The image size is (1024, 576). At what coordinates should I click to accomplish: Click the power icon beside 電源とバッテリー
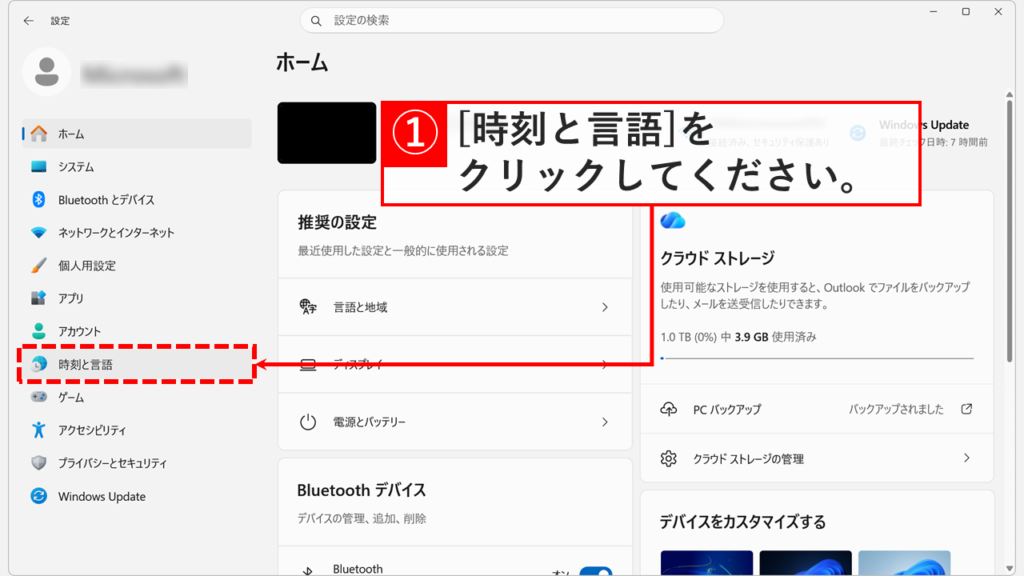click(x=308, y=422)
